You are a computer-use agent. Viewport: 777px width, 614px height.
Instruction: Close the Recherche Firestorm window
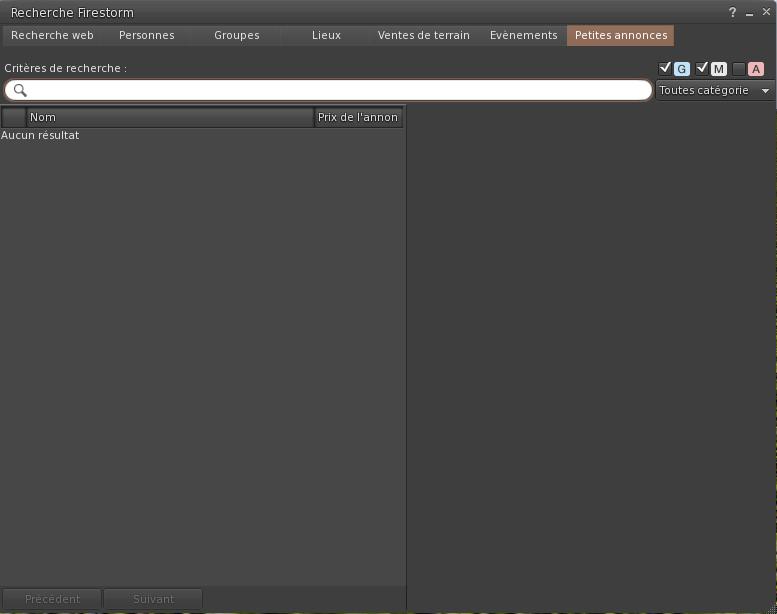point(765,13)
